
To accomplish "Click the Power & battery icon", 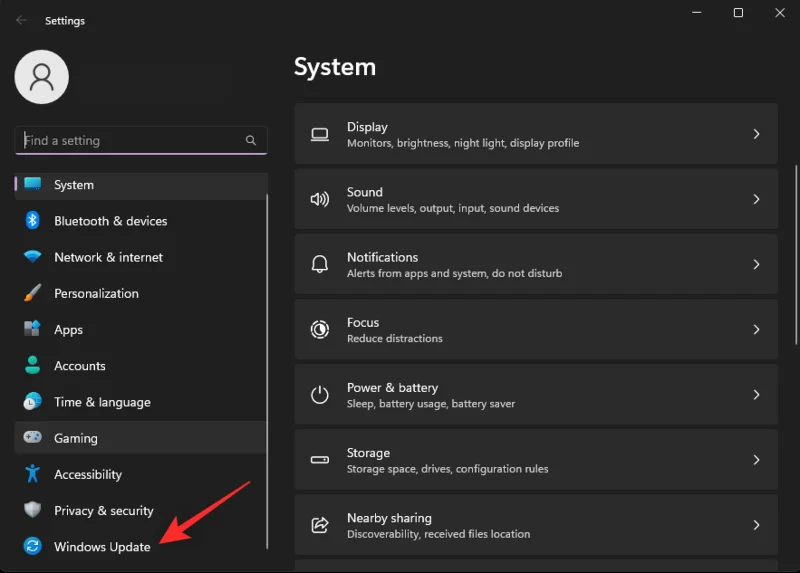I will [320, 394].
